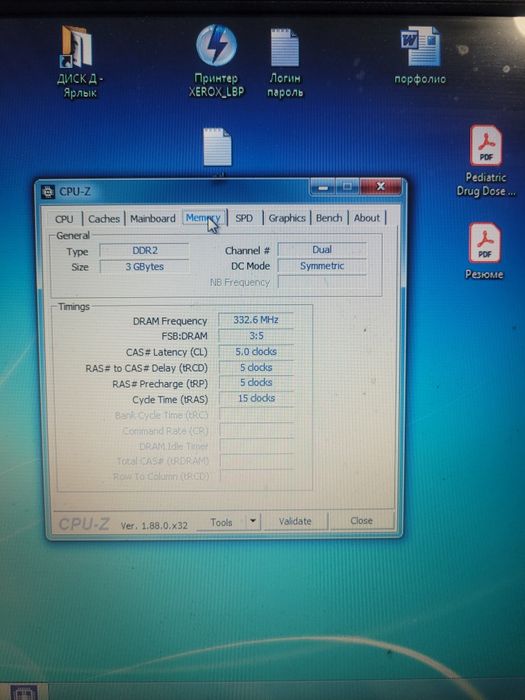Open the Принтер XEROX_LBP desktop icon
525x700 pixels.
[217, 62]
